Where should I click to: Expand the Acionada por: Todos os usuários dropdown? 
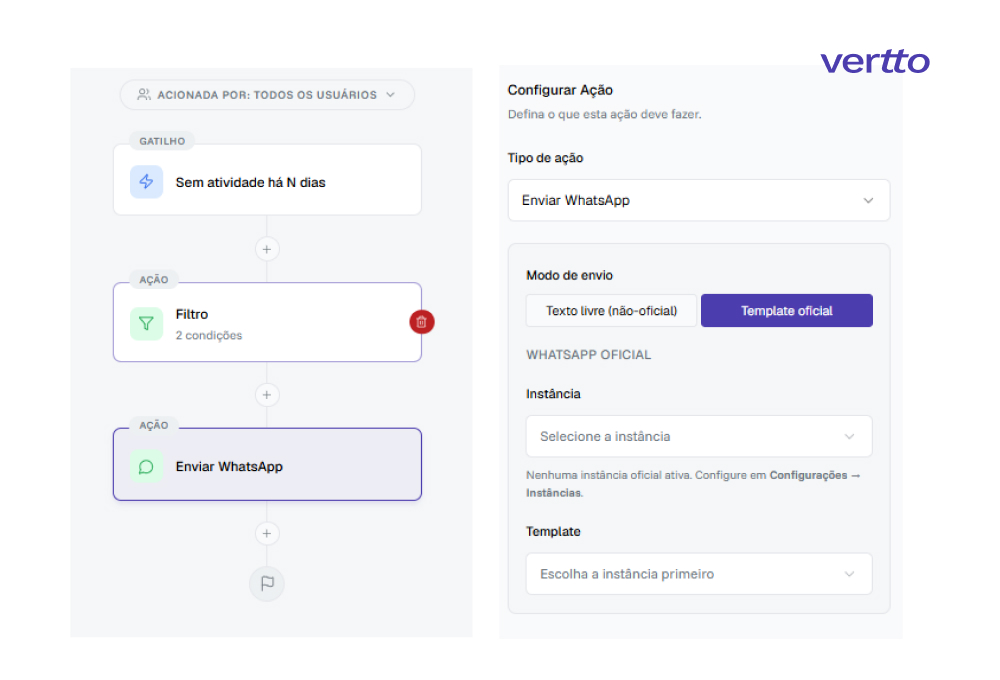click(267, 94)
